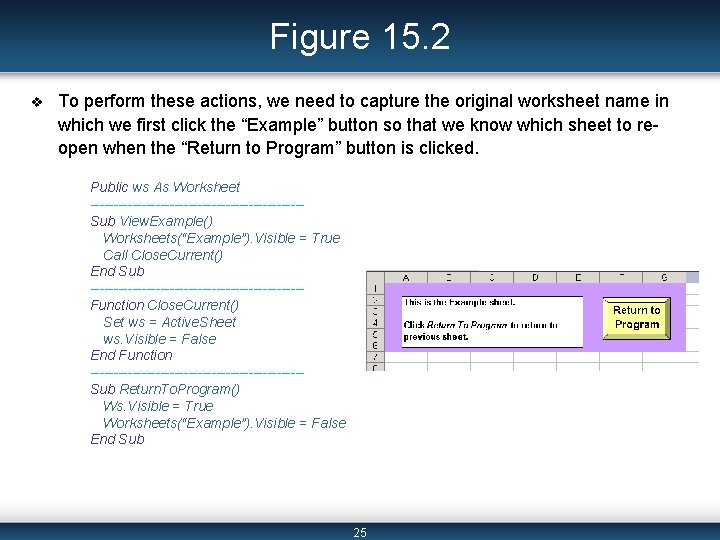Click the code line 'Sub ViewExample()'

pyautogui.click(x=152, y=221)
